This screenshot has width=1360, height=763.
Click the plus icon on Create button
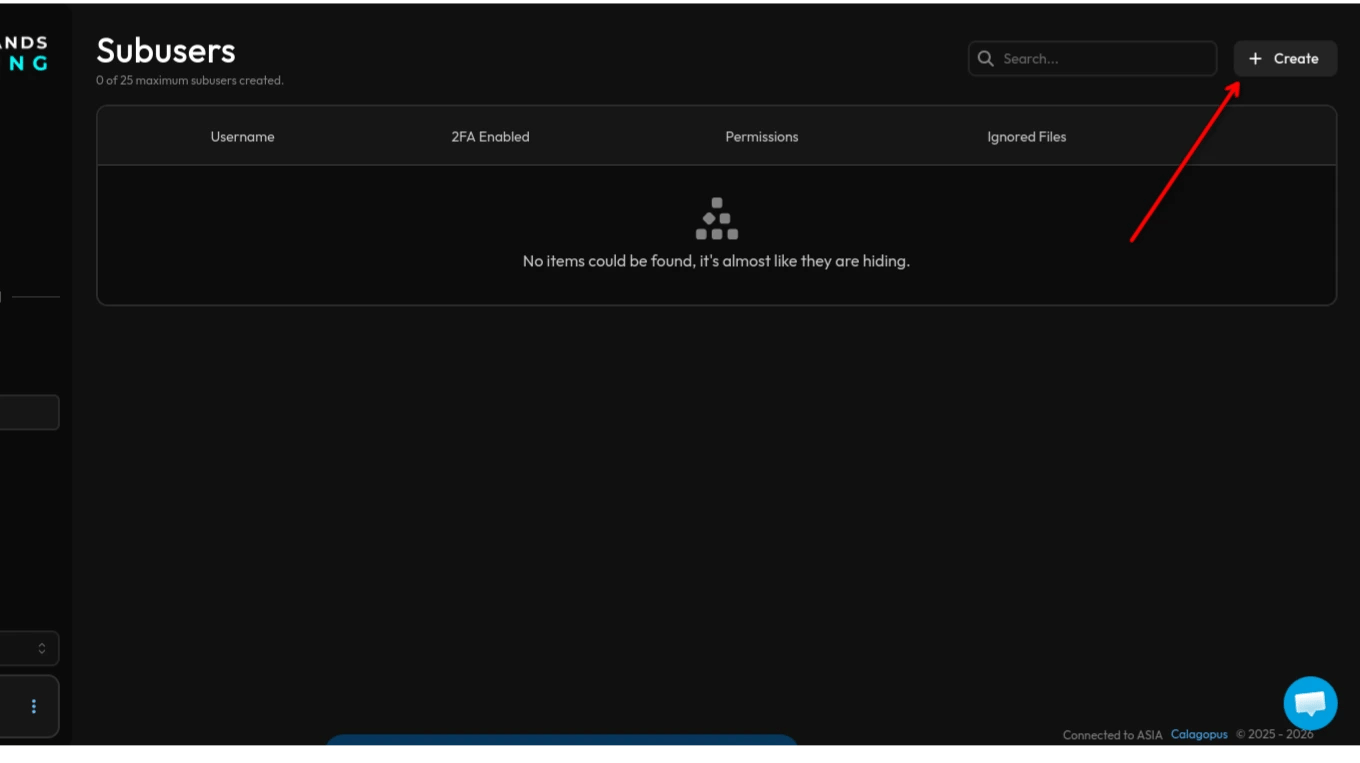pos(1255,59)
